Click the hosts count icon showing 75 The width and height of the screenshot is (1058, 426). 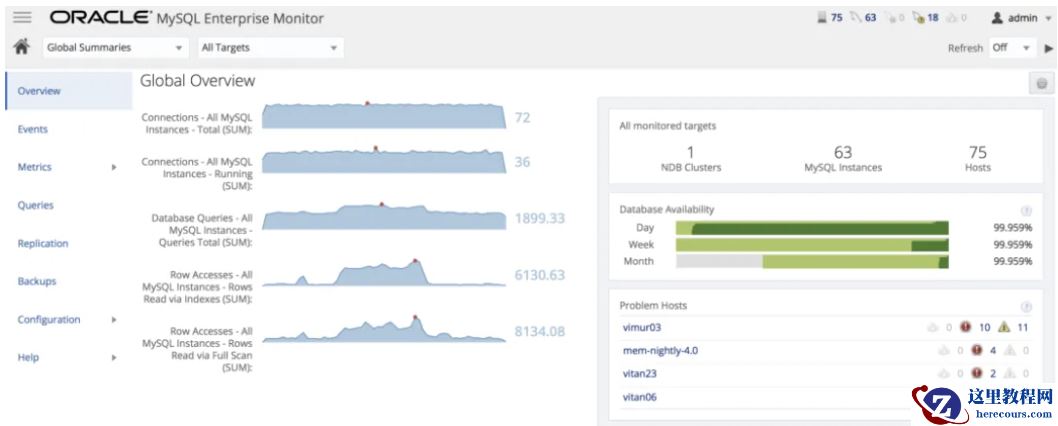point(822,18)
